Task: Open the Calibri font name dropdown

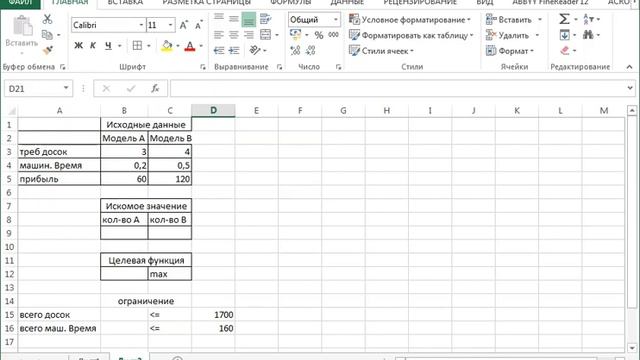Action: coord(141,25)
